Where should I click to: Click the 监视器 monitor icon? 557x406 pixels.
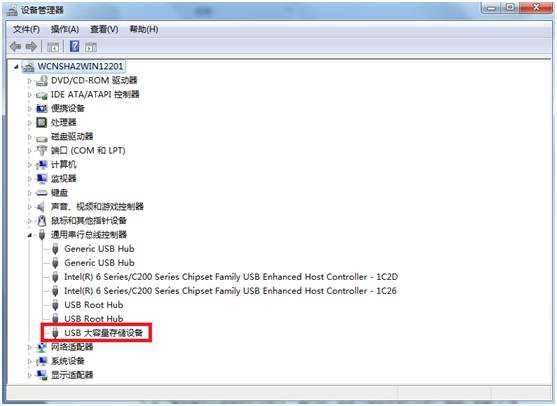tap(42, 179)
